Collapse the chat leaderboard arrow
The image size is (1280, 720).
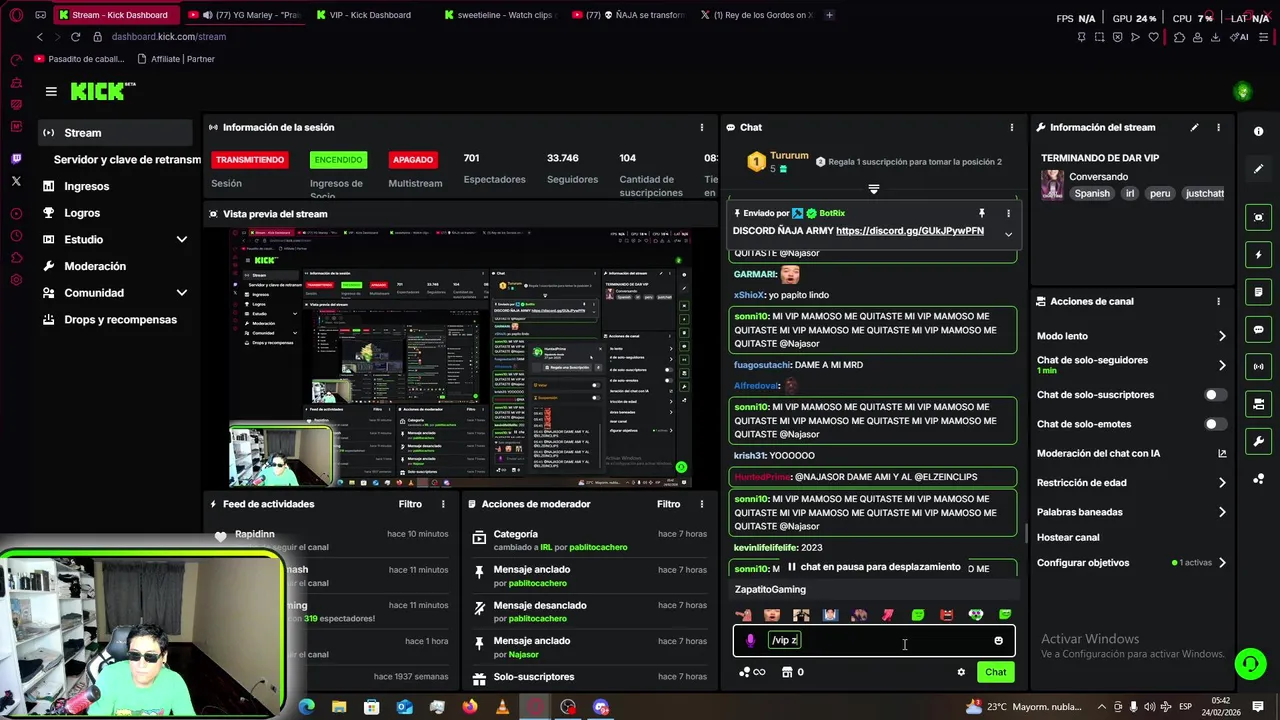click(873, 189)
